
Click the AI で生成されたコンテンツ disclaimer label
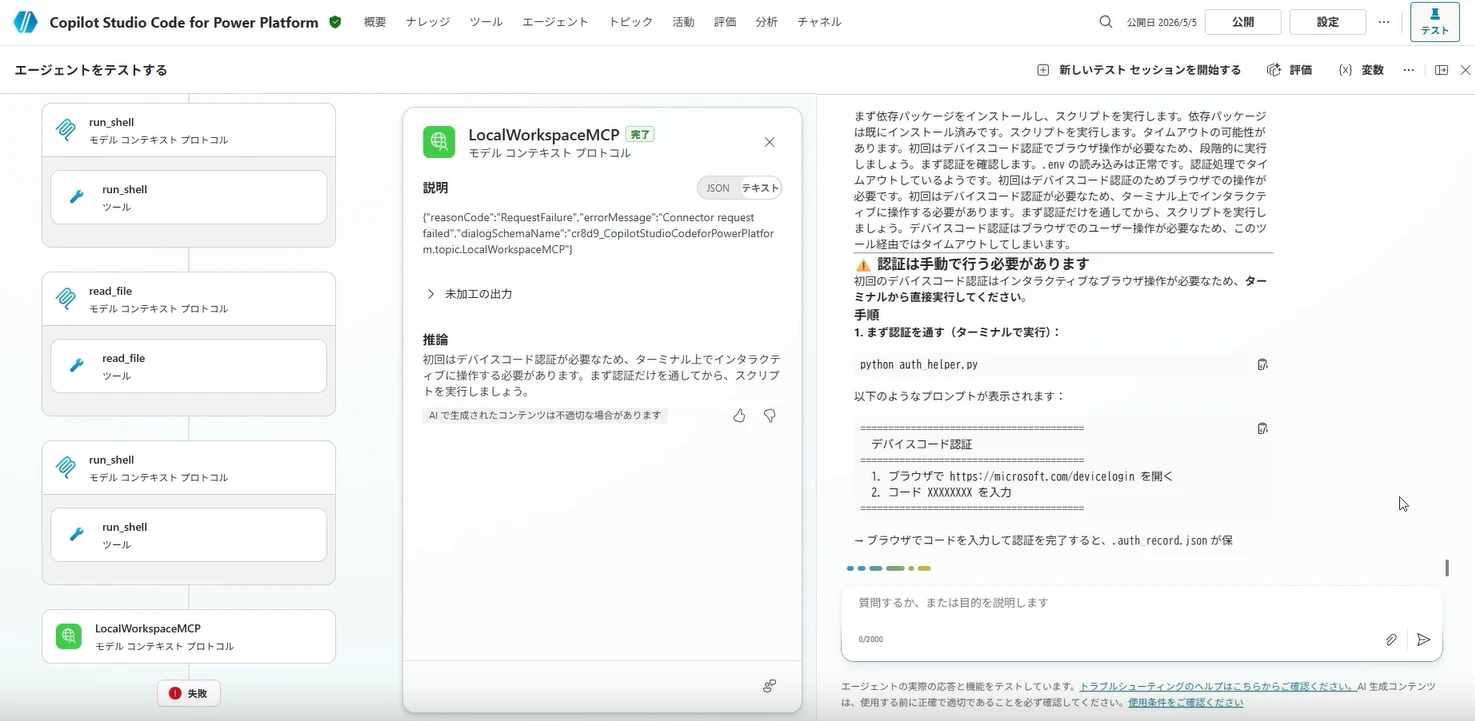click(x=545, y=415)
